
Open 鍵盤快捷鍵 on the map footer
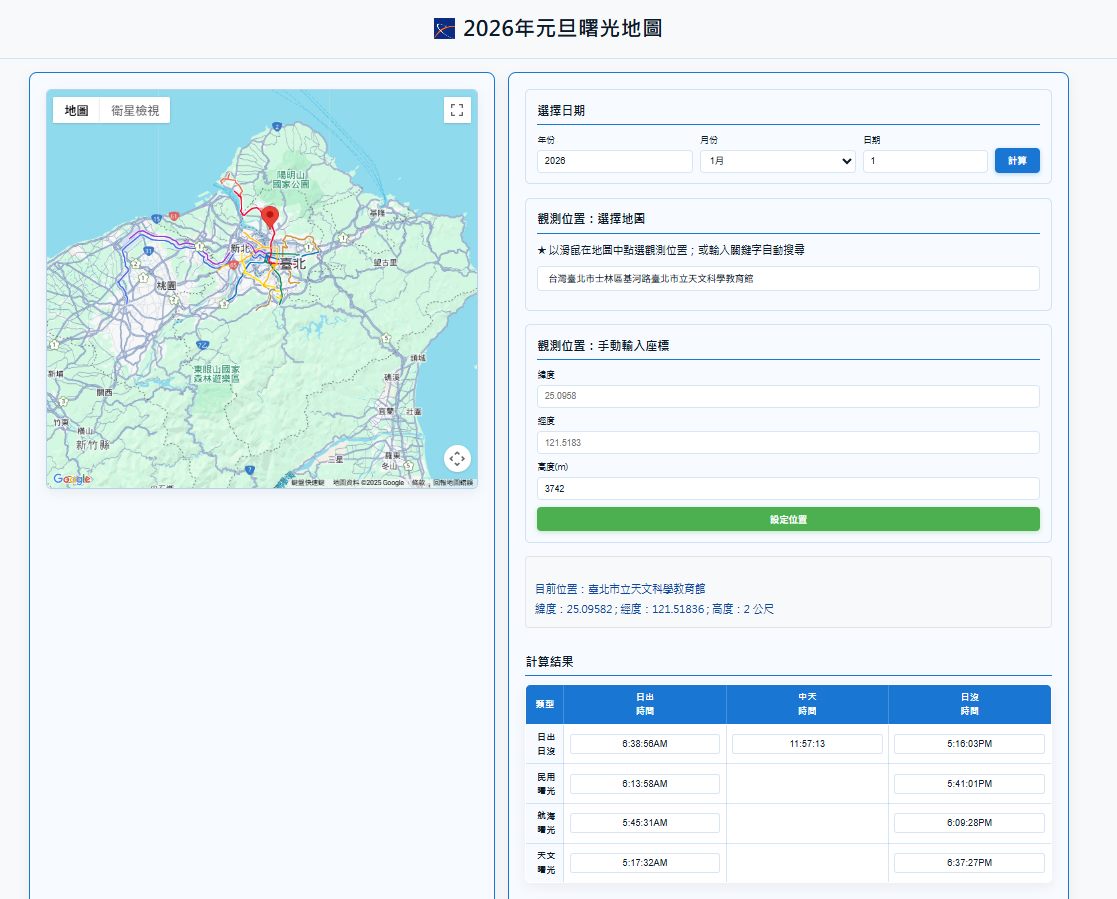(x=308, y=483)
